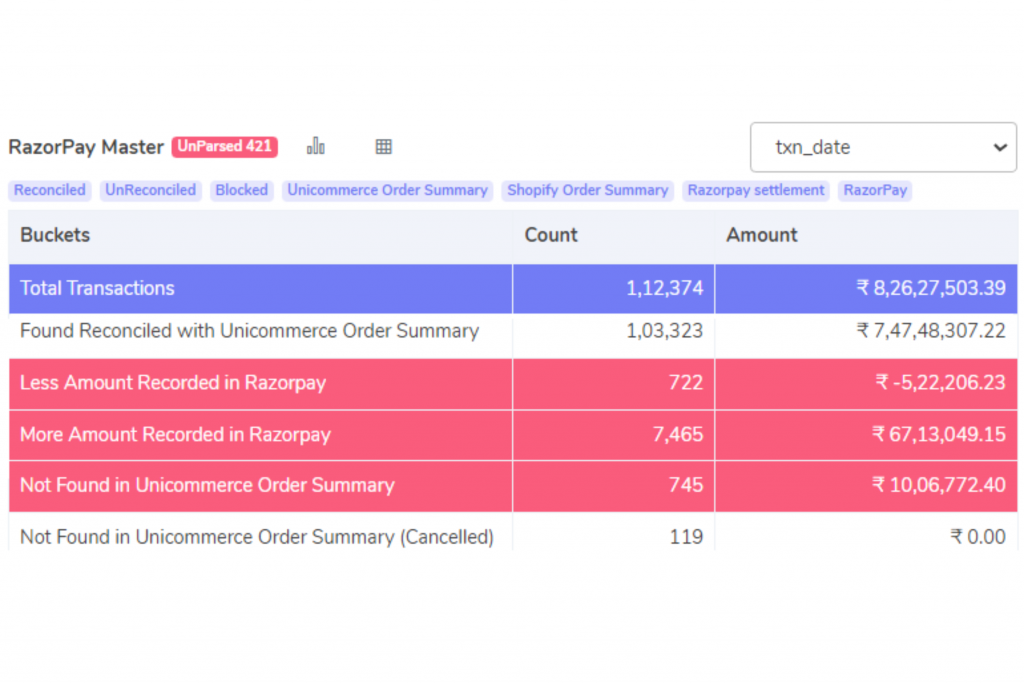Open the Total Transactions row
The height and width of the screenshot is (683, 1024).
coord(513,289)
